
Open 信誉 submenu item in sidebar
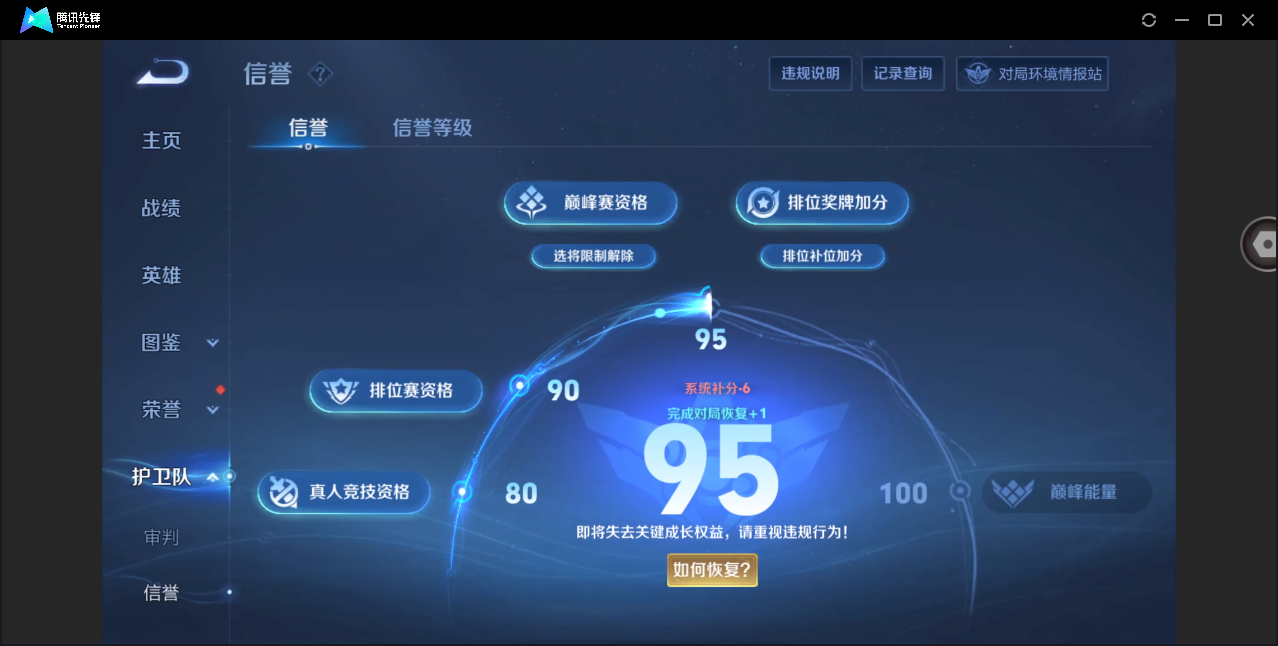[162, 593]
